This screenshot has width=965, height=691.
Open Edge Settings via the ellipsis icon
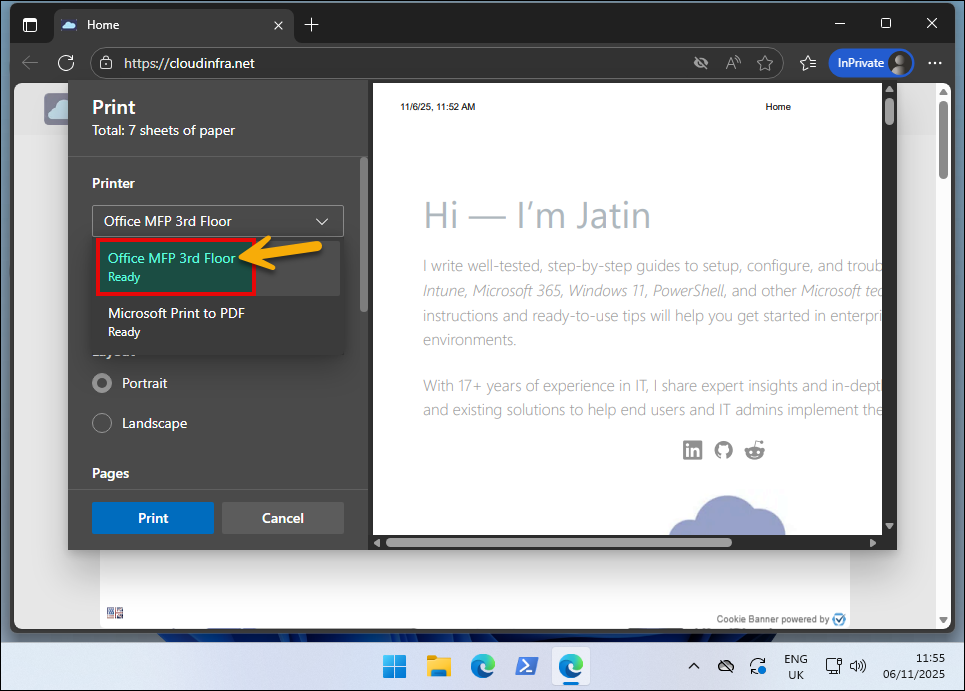[935, 62]
